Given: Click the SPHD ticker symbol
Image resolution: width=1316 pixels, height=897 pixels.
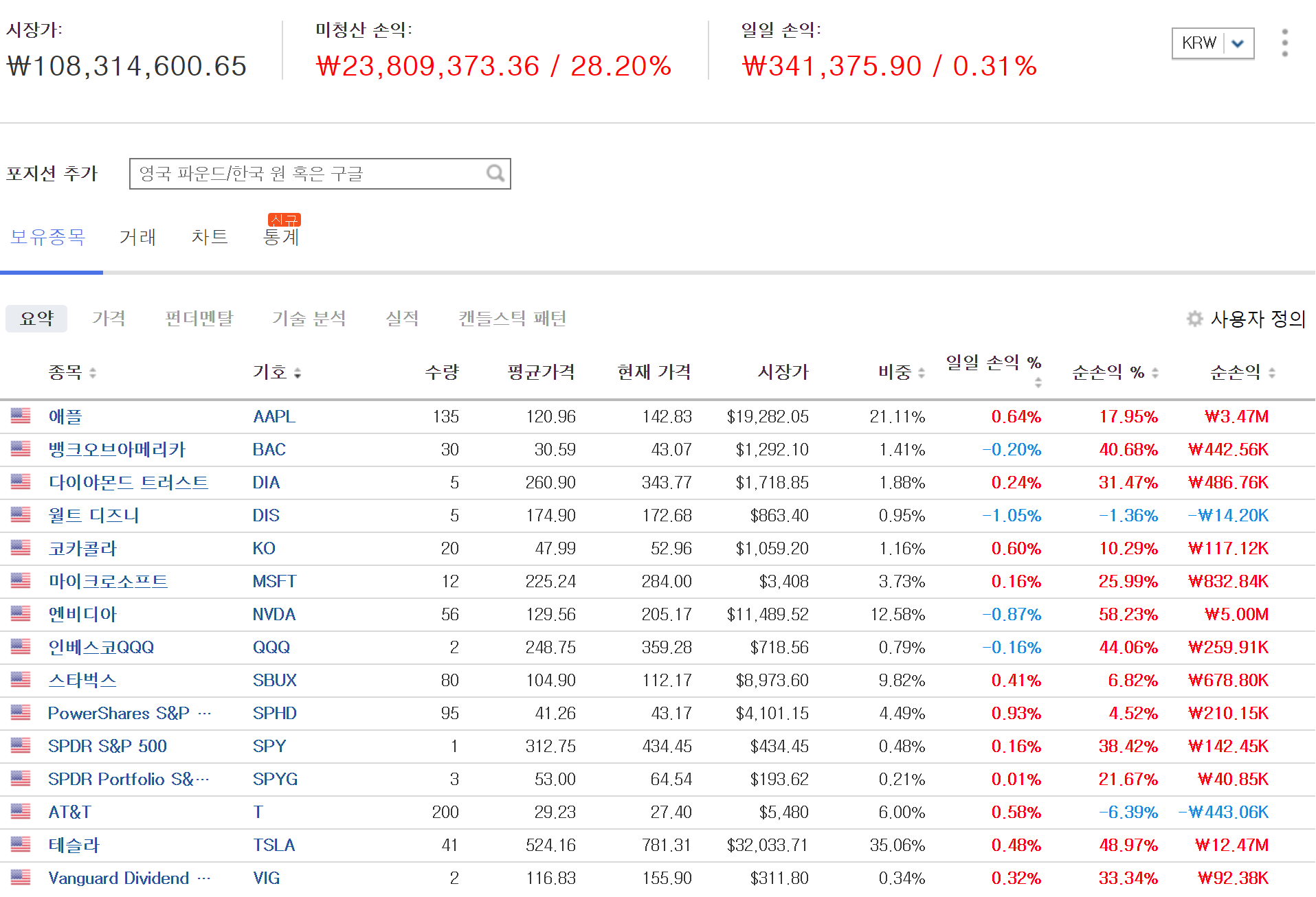Looking at the screenshot, I should 275,713.
